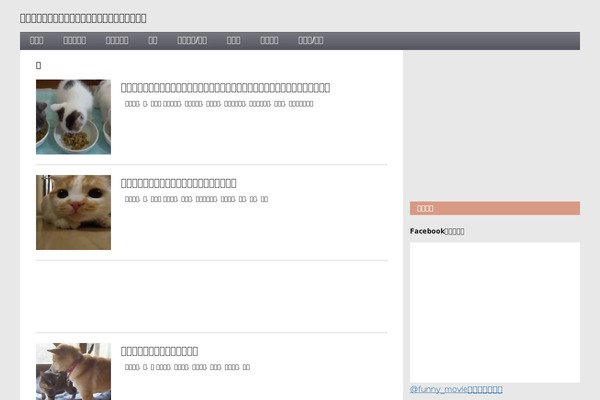Open headline beside the wide-eyed orange kitten

pos(178,183)
